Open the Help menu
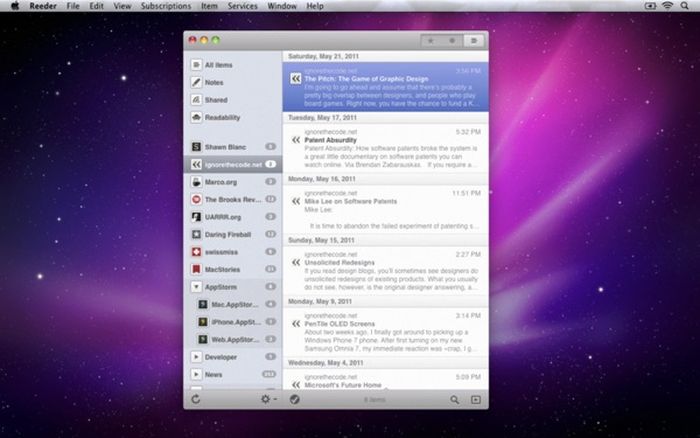Image resolution: width=700 pixels, height=438 pixels. coord(315,6)
